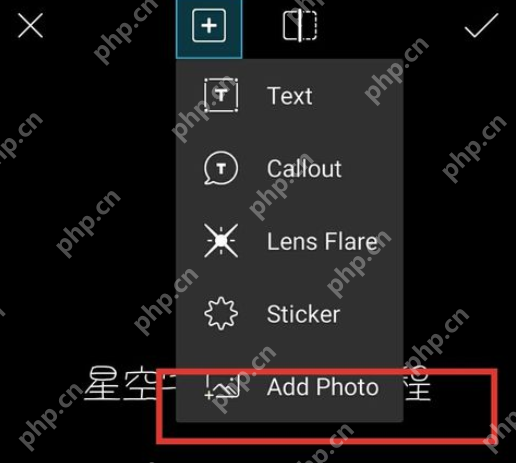Viewport: 516px width, 463px height.
Task: Cancel editing with the X icon
Action: pyautogui.click(x=30, y=26)
